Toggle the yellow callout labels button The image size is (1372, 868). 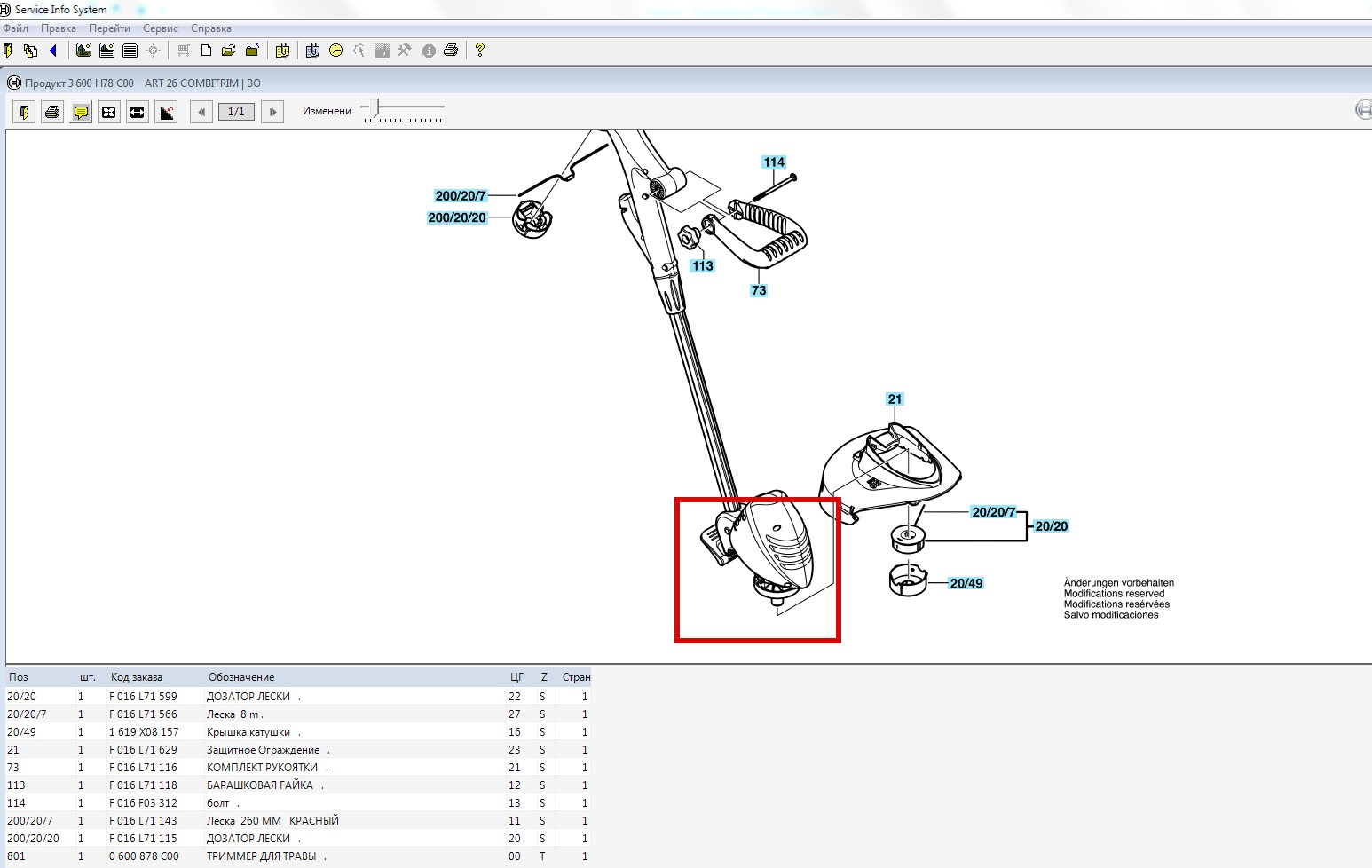pos(81,112)
